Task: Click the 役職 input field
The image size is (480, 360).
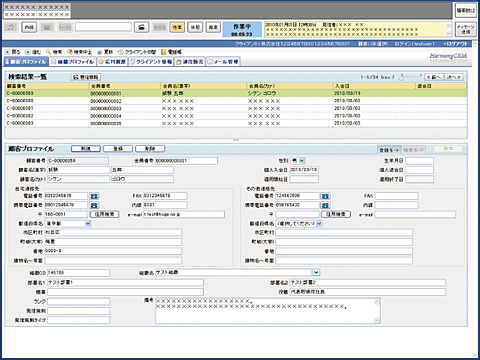Action: pyautogui.click(x=367, y=292)
